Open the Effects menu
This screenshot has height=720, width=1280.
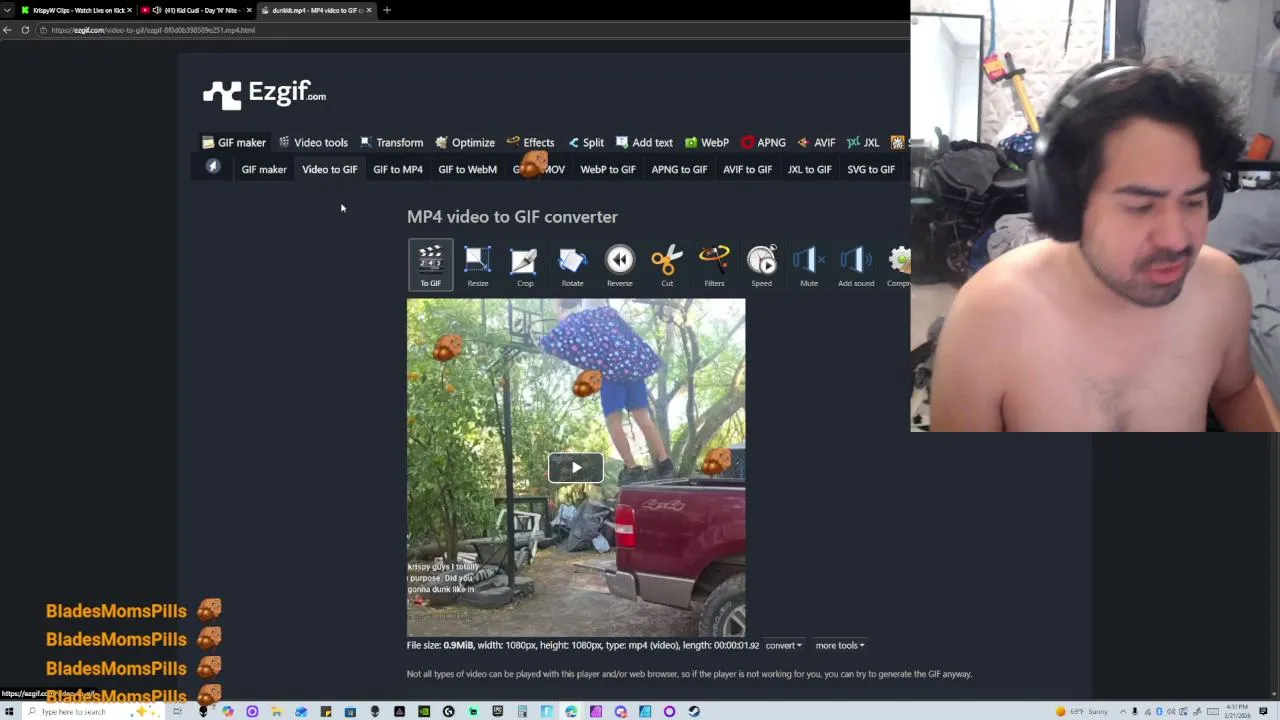[x=530, y=142]
